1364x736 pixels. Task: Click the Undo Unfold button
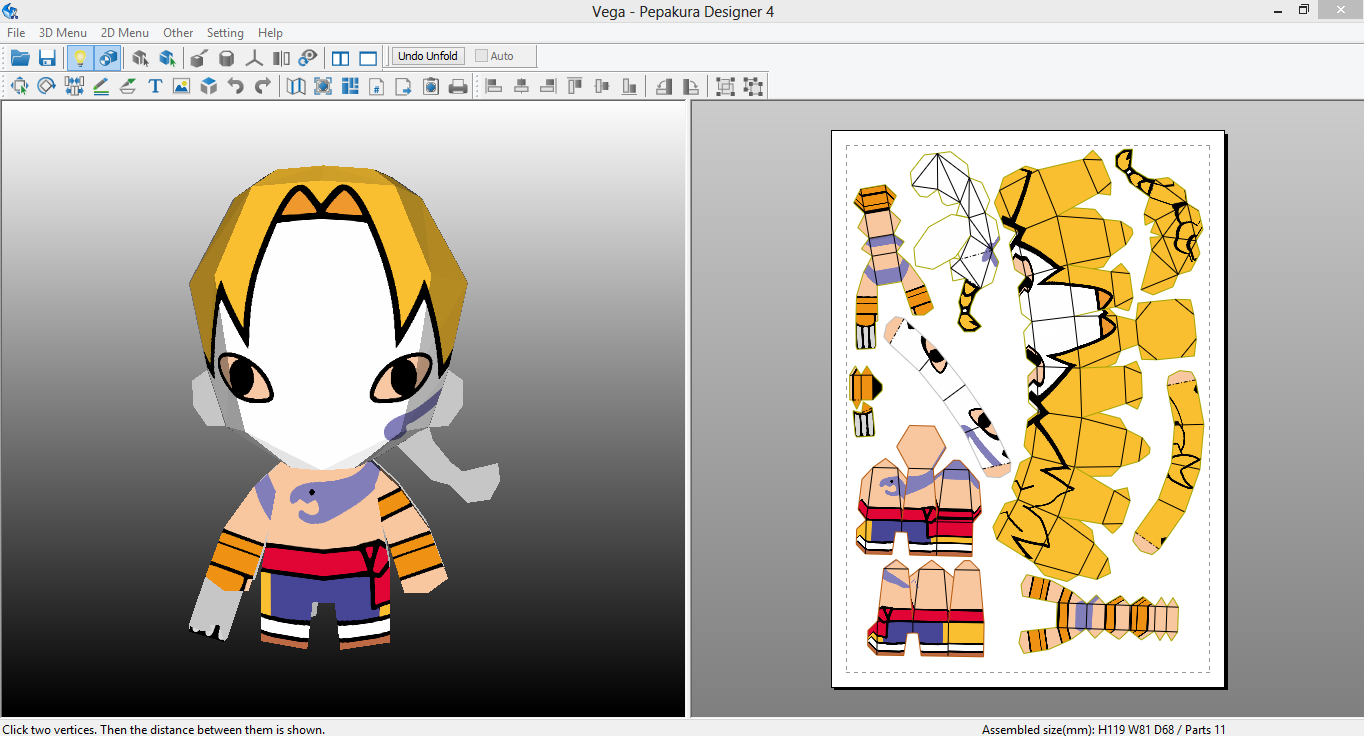coord(428,56)
